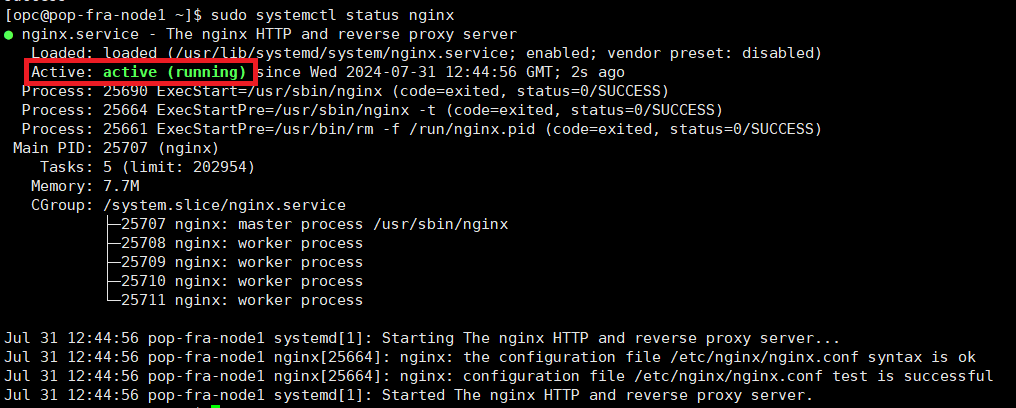
Task: Click the log line 'Started The nginx HTTP'
Action: pos(408,395)
